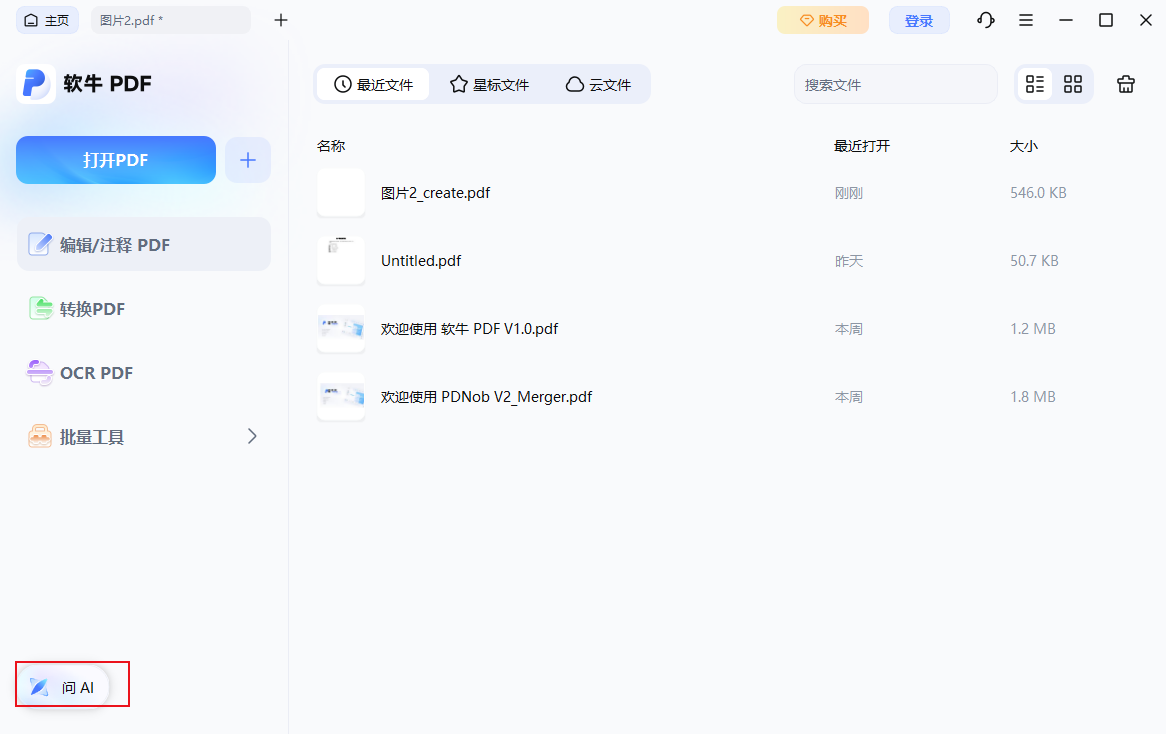Screen dimensions: 1166x734
Task: Open 欢迎使用 软牛 PDF V1.0.pdf thumbnail
Action: [x=341, y=329]
